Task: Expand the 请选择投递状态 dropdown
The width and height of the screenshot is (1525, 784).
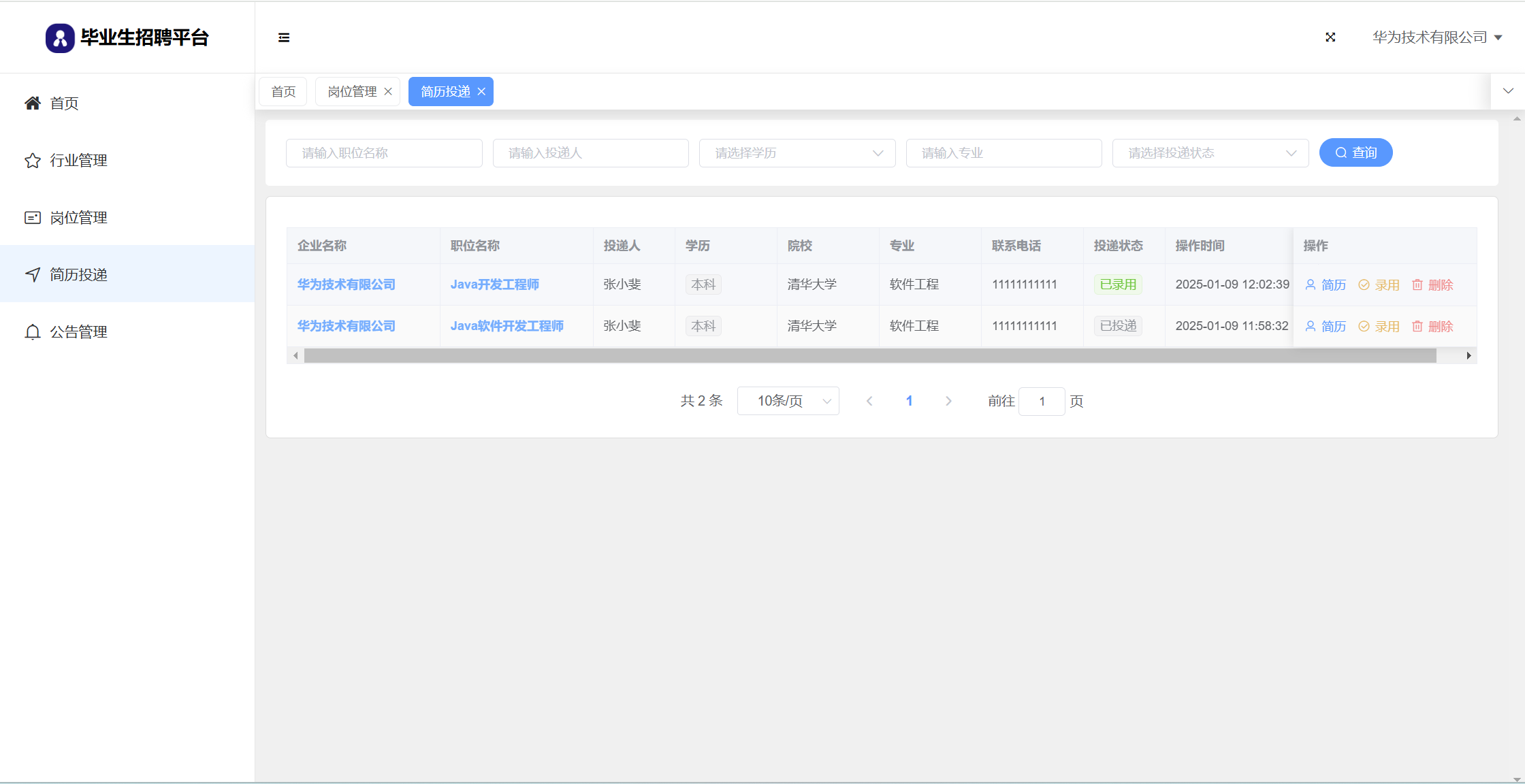Action: pyautogui.click(x=1210, y=153)
